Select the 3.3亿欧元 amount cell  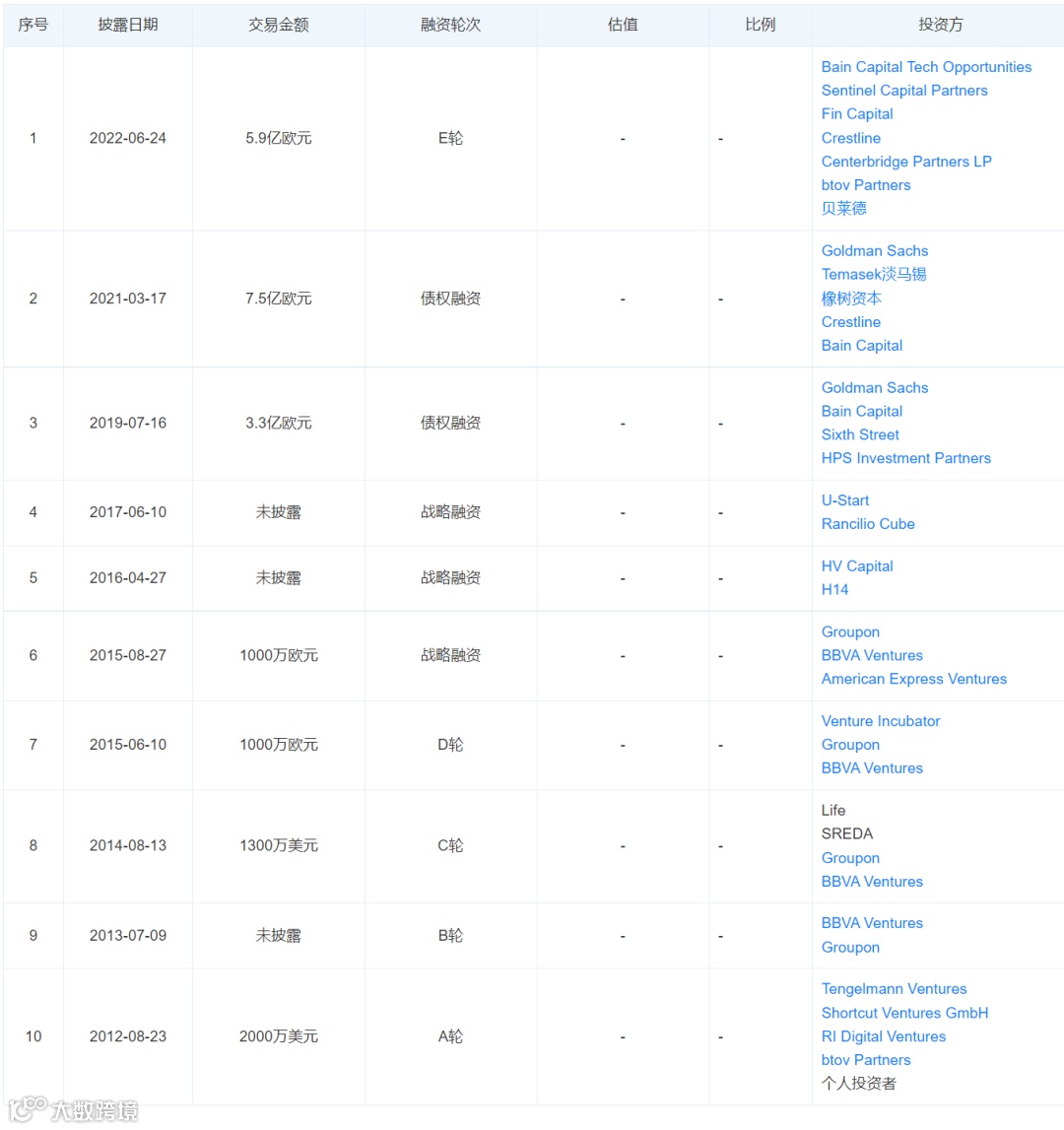coord(278,423)
